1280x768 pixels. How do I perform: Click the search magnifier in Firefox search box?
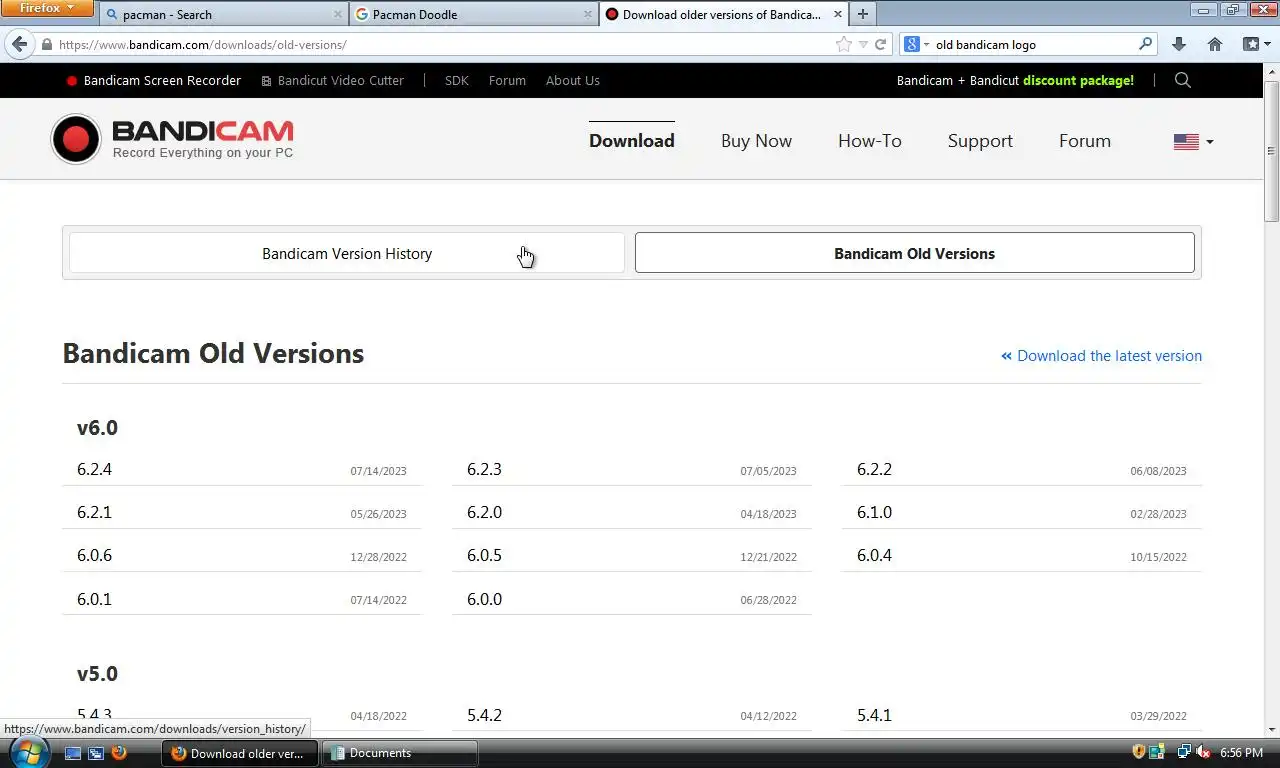[x=1146, y=44]
